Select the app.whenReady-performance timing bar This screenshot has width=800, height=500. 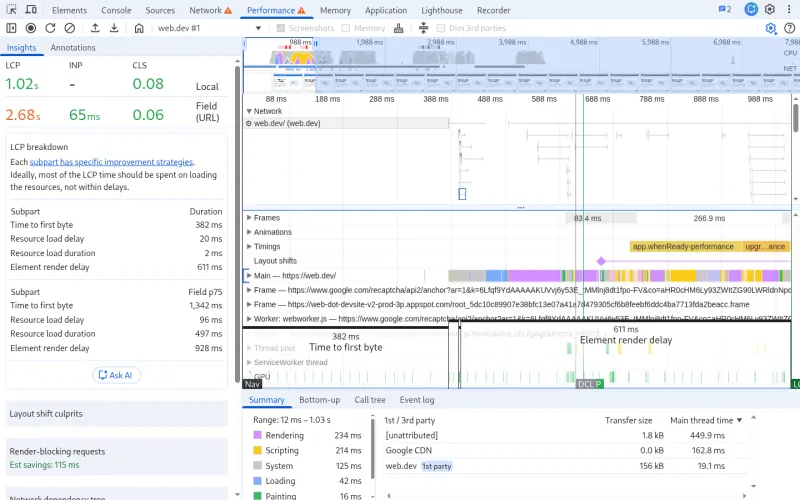click(686, 246)
